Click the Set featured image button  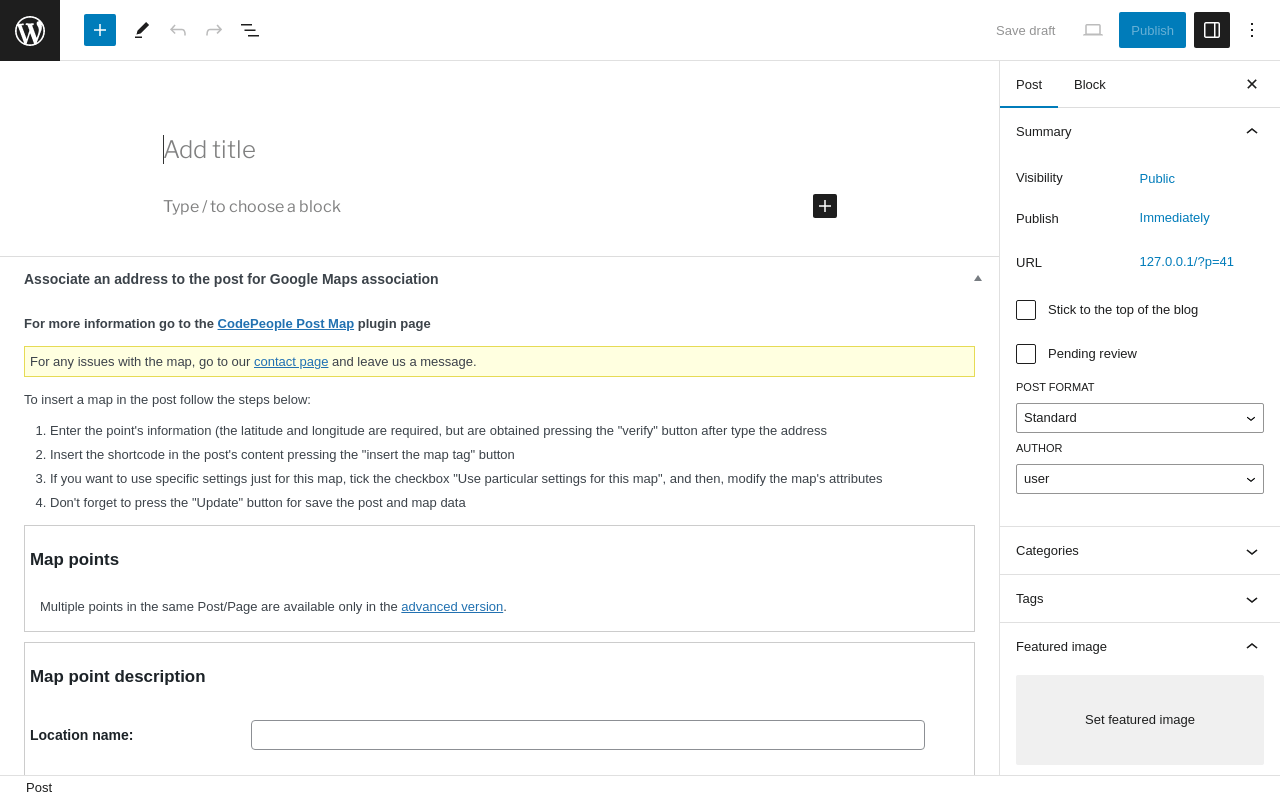[1140, 720]
